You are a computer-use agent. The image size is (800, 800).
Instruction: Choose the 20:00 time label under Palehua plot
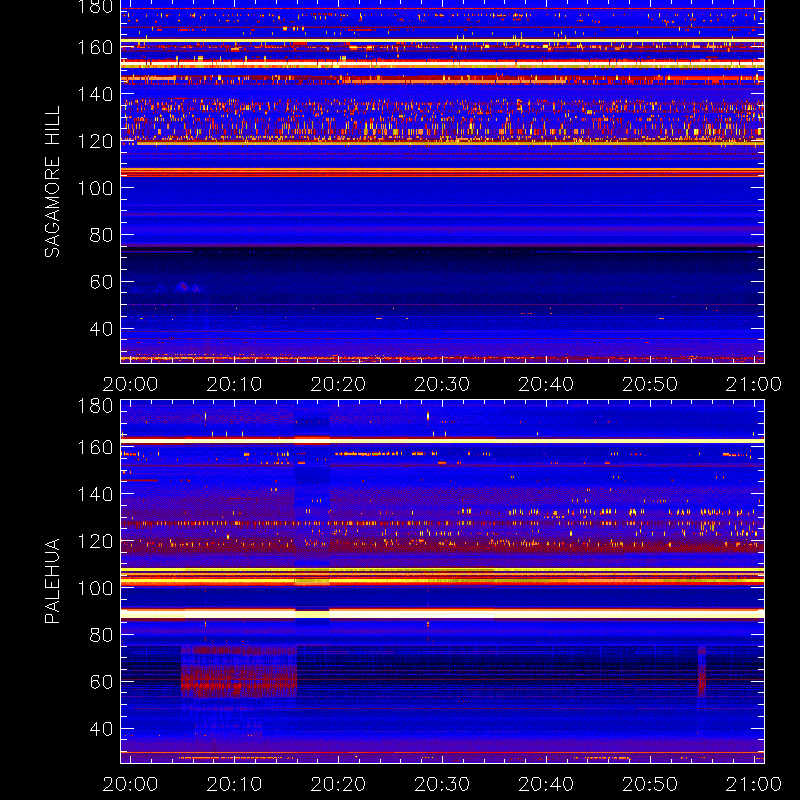[x=130, y=784]
